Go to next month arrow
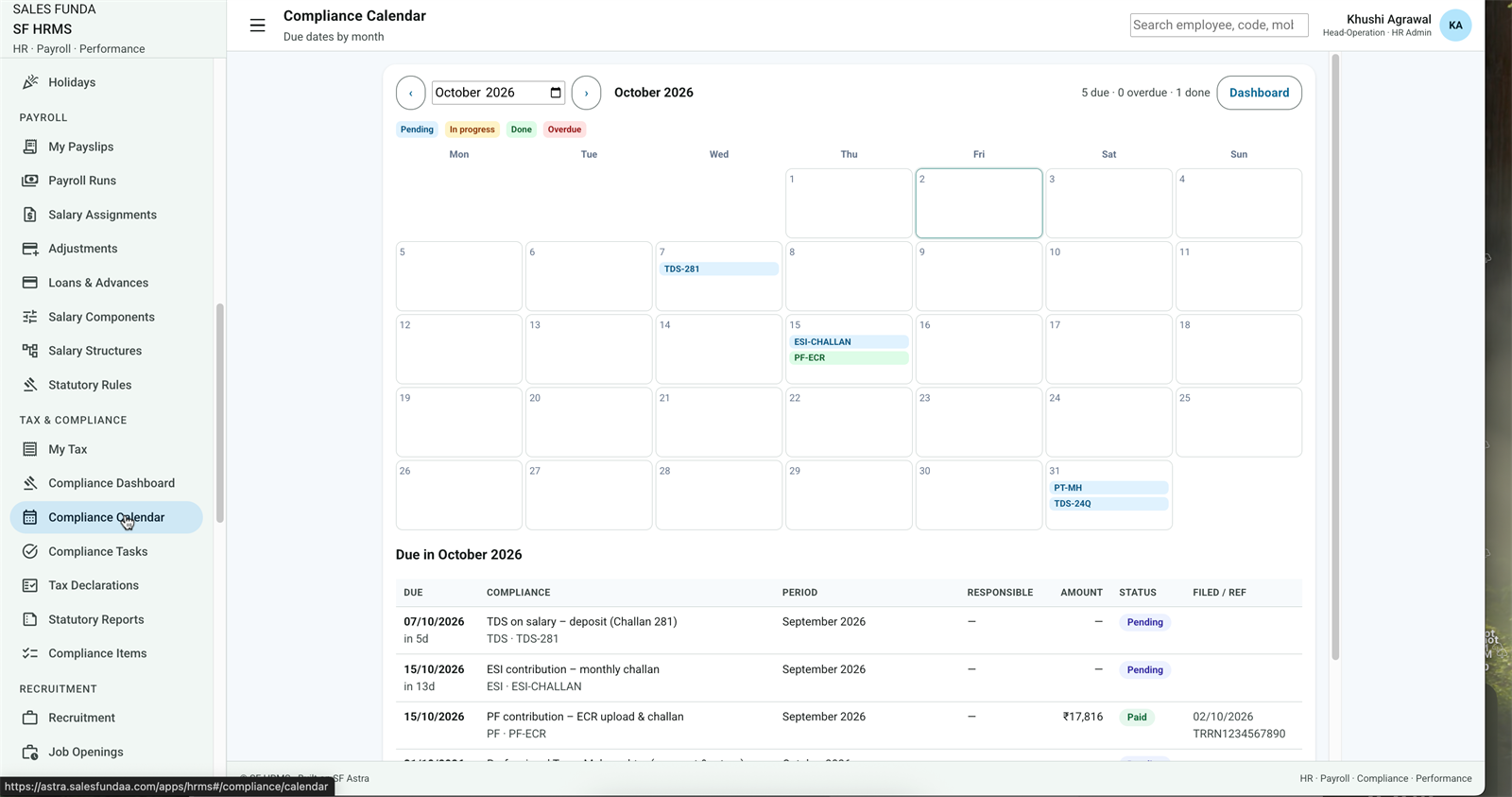This screenshot has width=1512, height=797. [x=586, y=93]
